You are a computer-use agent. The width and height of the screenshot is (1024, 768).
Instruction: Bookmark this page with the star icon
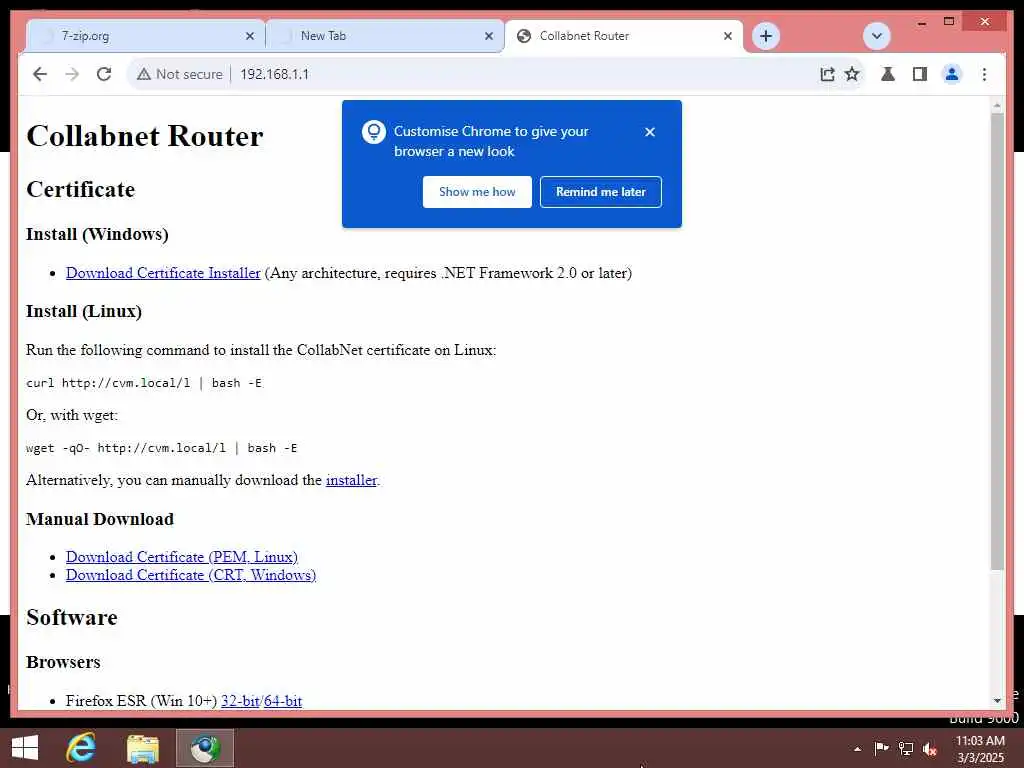[852, 74]
